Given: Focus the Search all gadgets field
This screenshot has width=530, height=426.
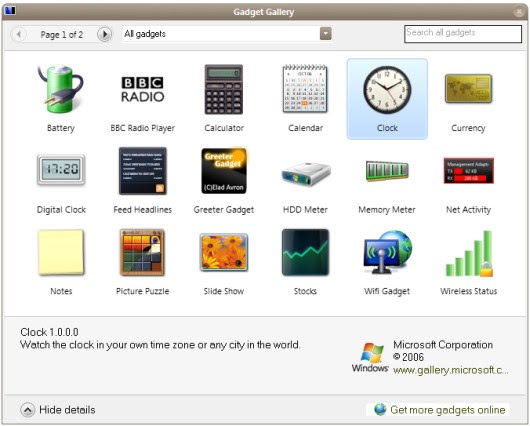Looking at the screenshot, I should pos(463,33).
